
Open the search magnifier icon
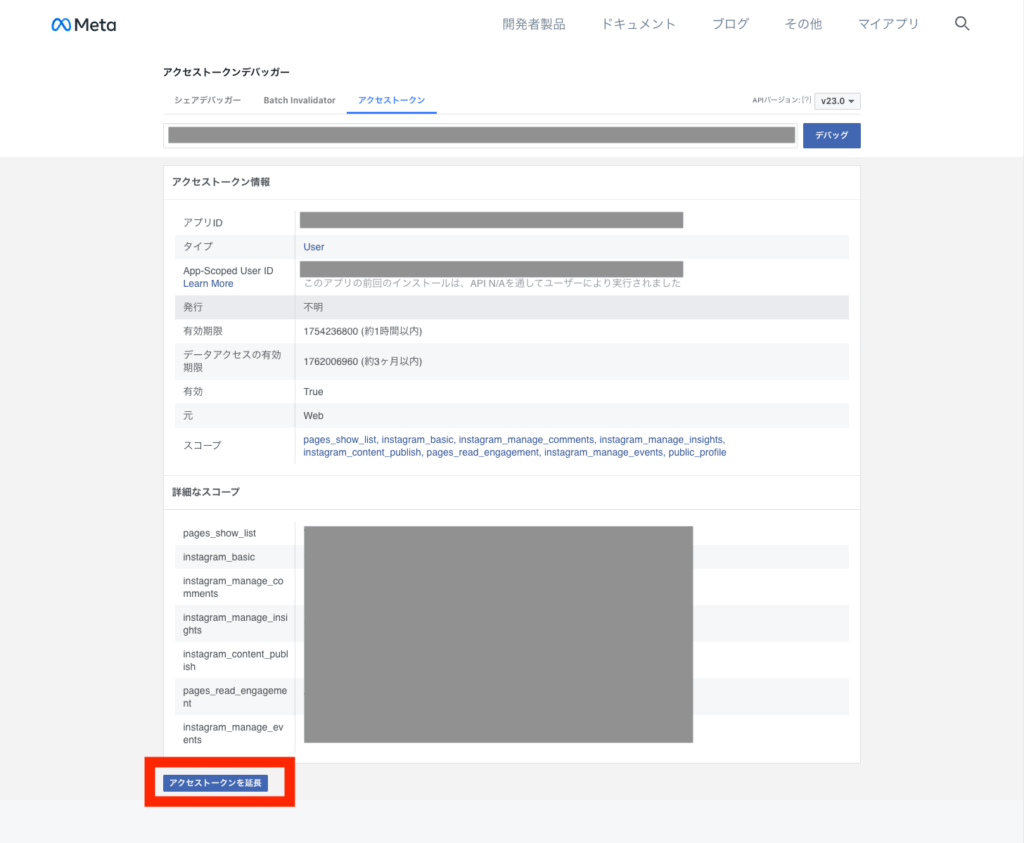[x=961, y=24]
